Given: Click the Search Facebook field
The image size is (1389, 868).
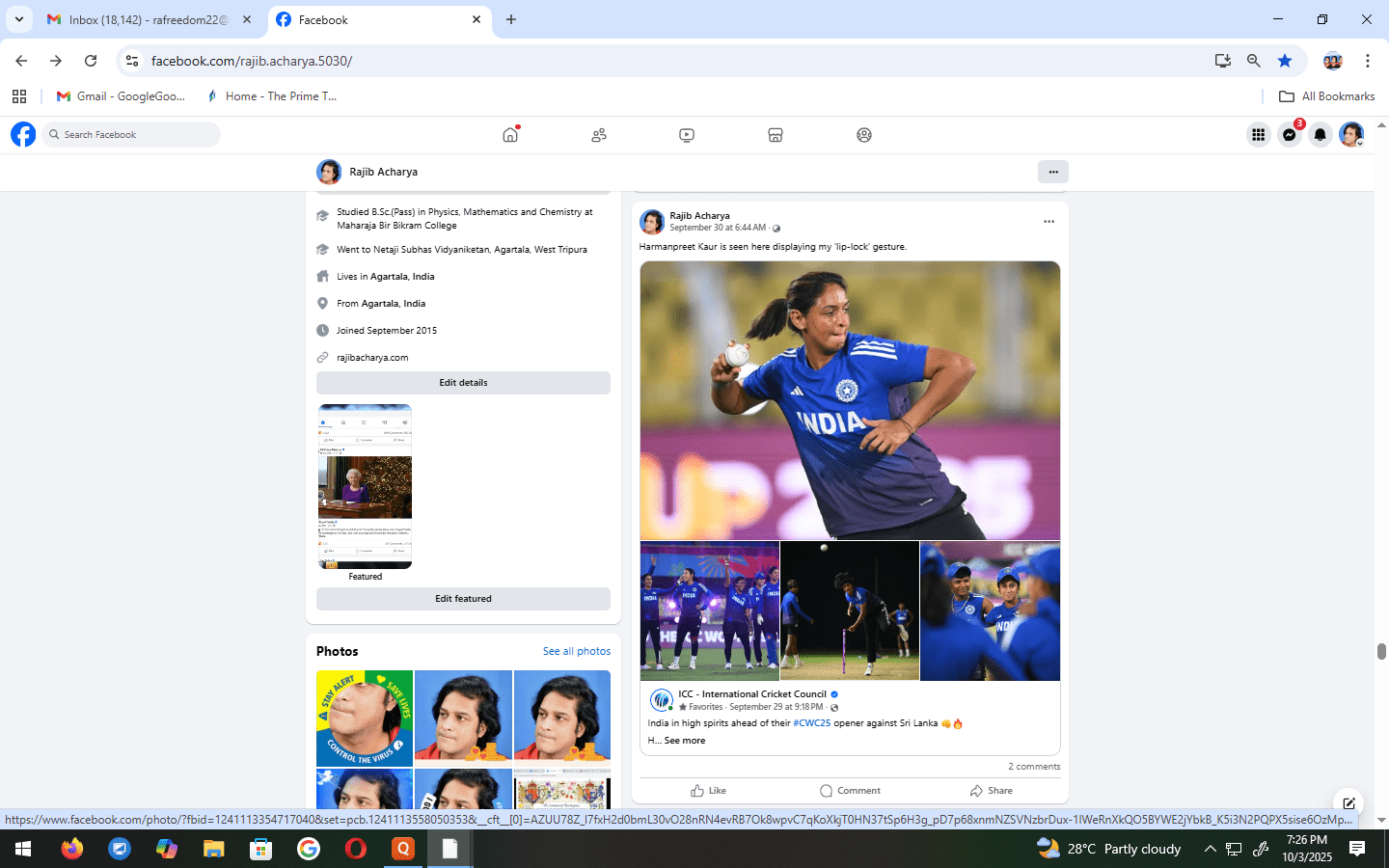Looking at the screenshot, I should [135, 135].
